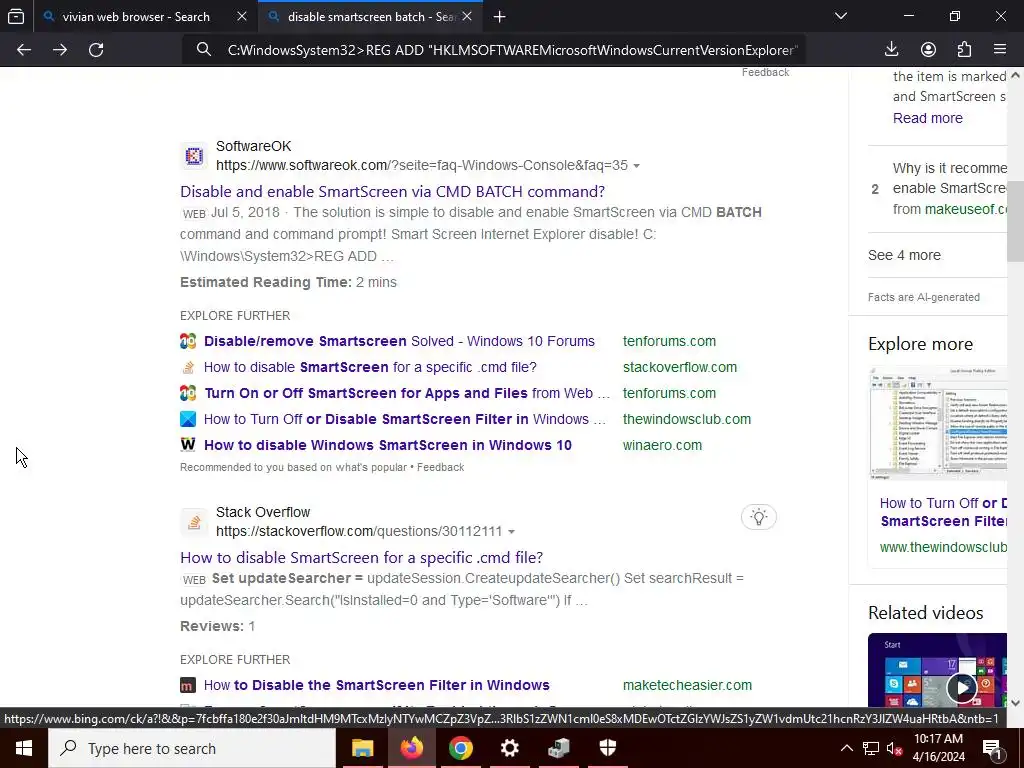Open 'How to Turn Off or Disable SmartScreen Filter' link

pyautogui.click(x=405, y=419)
